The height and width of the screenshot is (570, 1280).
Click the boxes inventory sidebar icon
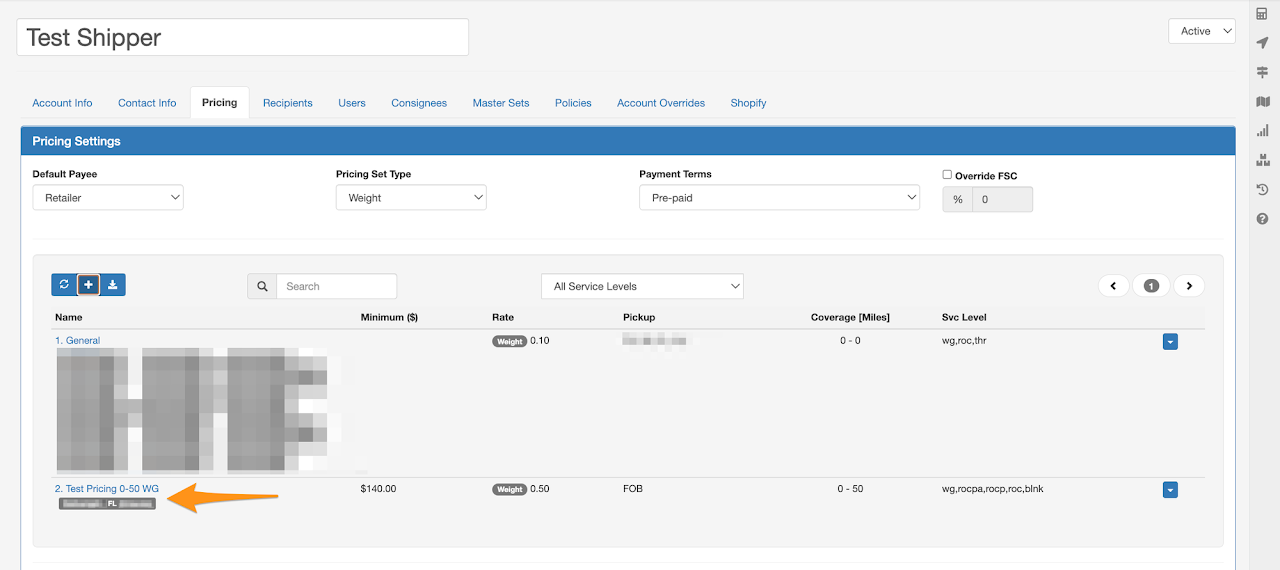[x=1262, y=160]
